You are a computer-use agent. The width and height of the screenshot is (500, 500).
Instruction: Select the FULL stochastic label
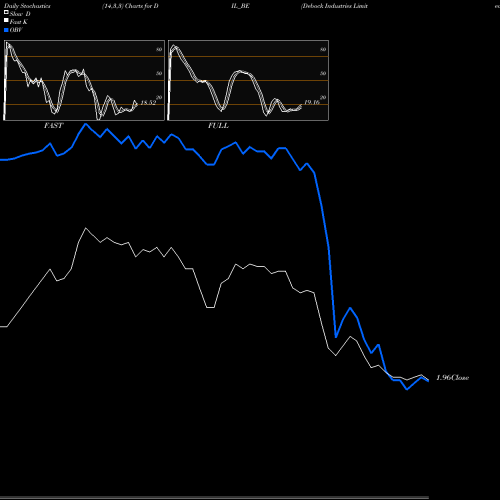click(218, 126)
